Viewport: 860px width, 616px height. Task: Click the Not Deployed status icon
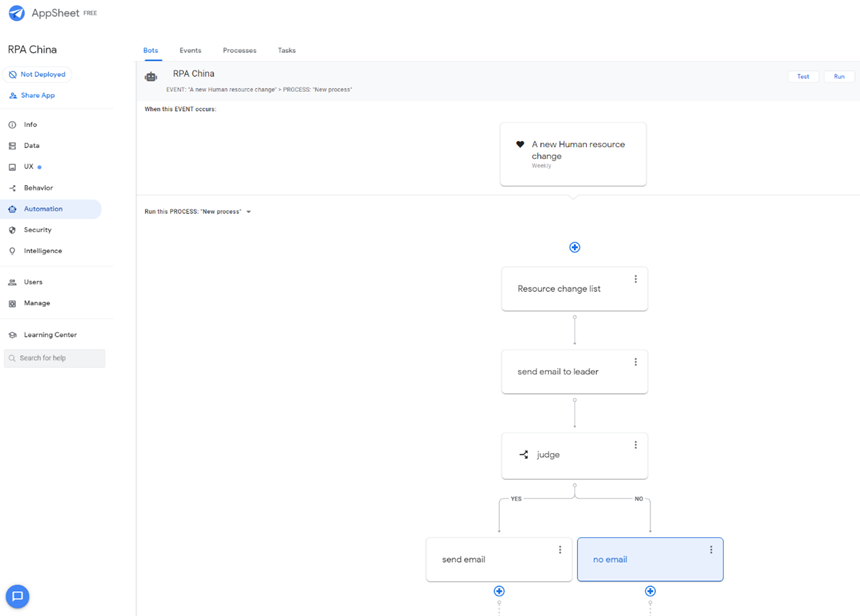pos(13,75)
